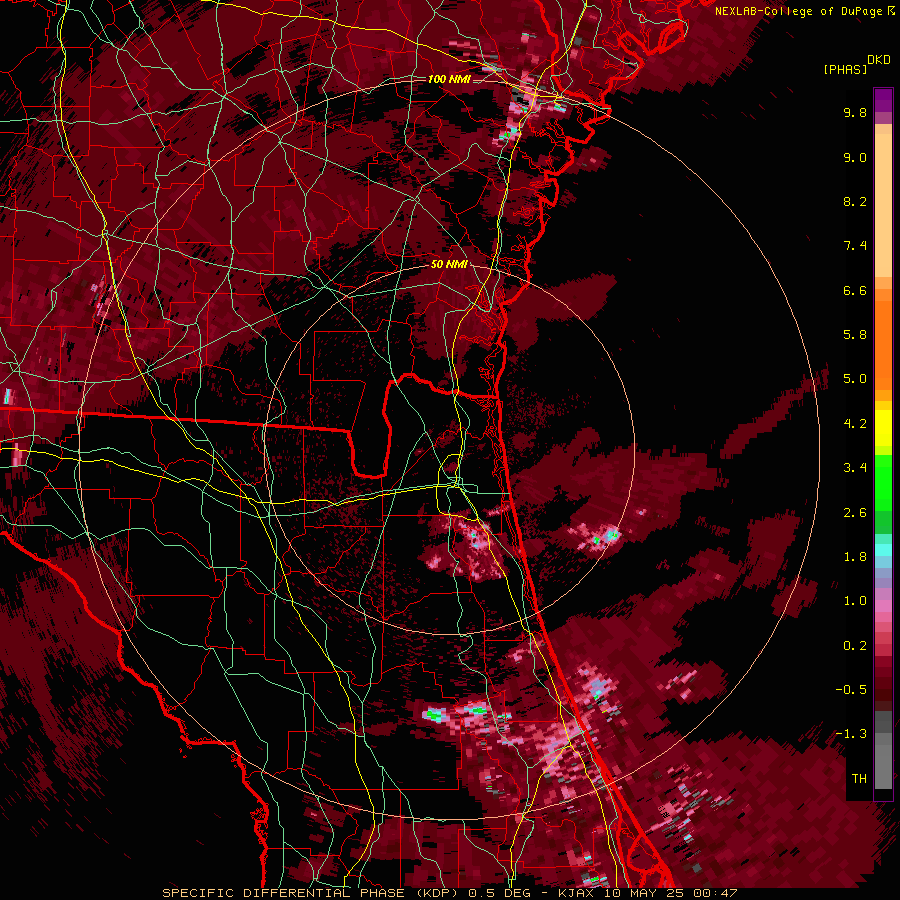Click the 3.4 value on the scale

[x=855, y=468]
